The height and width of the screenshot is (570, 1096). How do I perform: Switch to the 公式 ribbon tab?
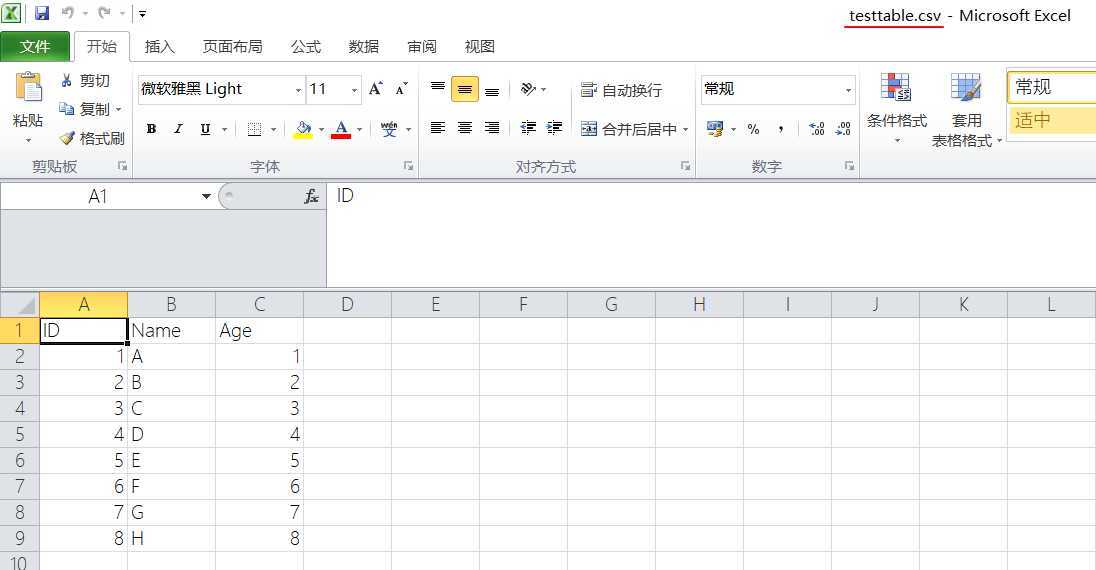305,46
